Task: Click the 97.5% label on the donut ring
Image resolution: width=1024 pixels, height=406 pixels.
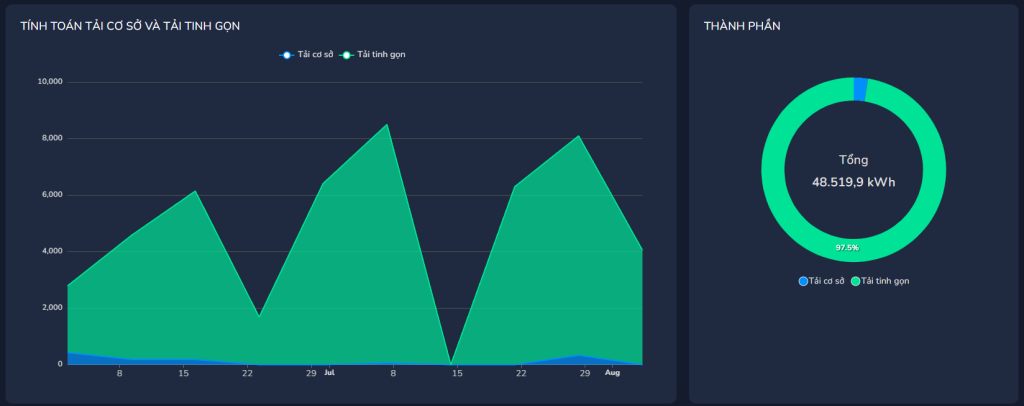Action: pyautogui.click(x=847, y=246)
